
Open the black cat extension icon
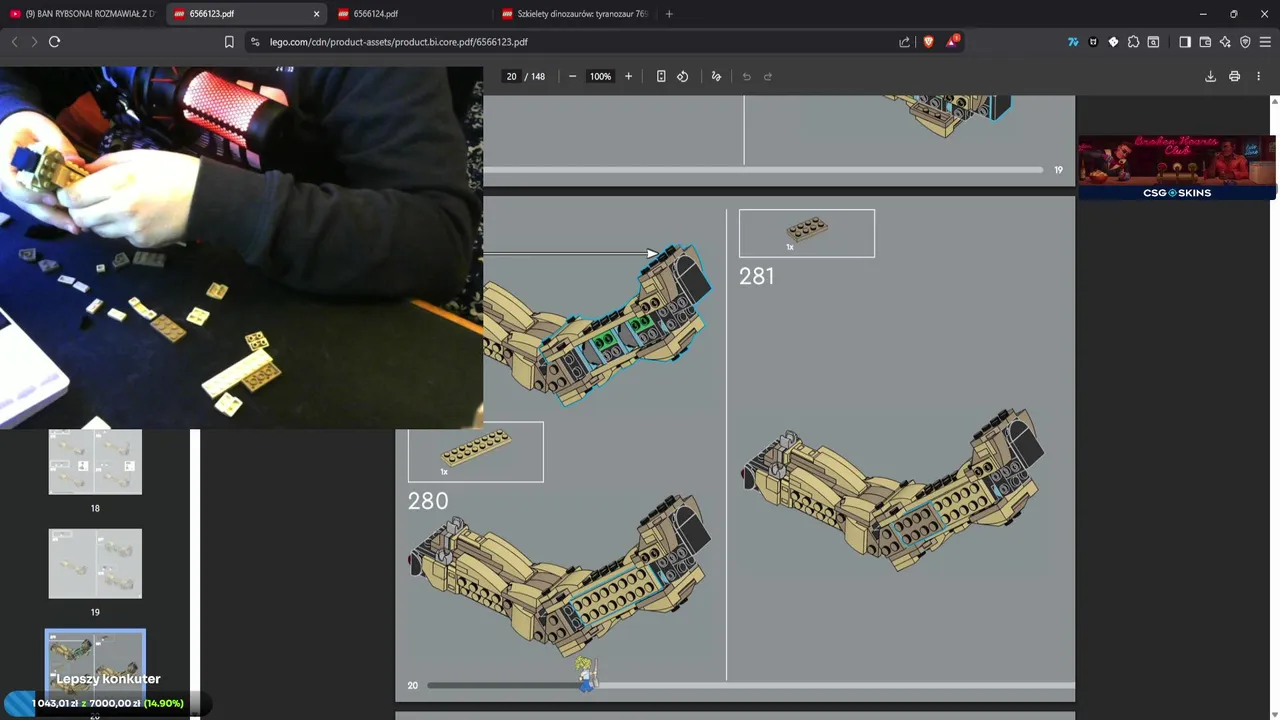[1093, 42]
